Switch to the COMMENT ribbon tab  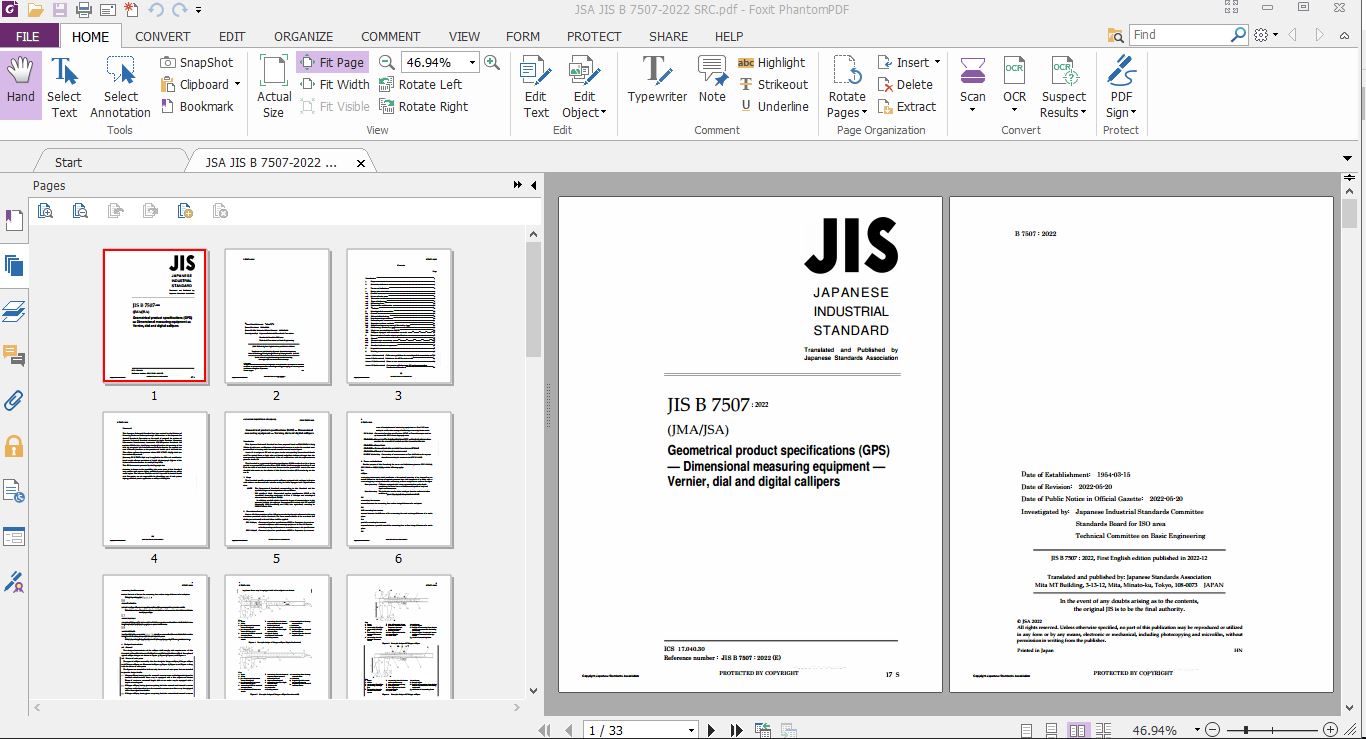pyautogui.click(x=390, y=36)
